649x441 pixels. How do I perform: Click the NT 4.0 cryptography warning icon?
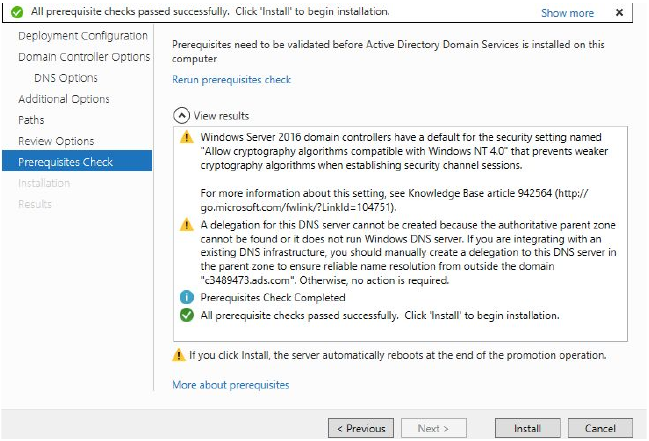click(185, 138)
